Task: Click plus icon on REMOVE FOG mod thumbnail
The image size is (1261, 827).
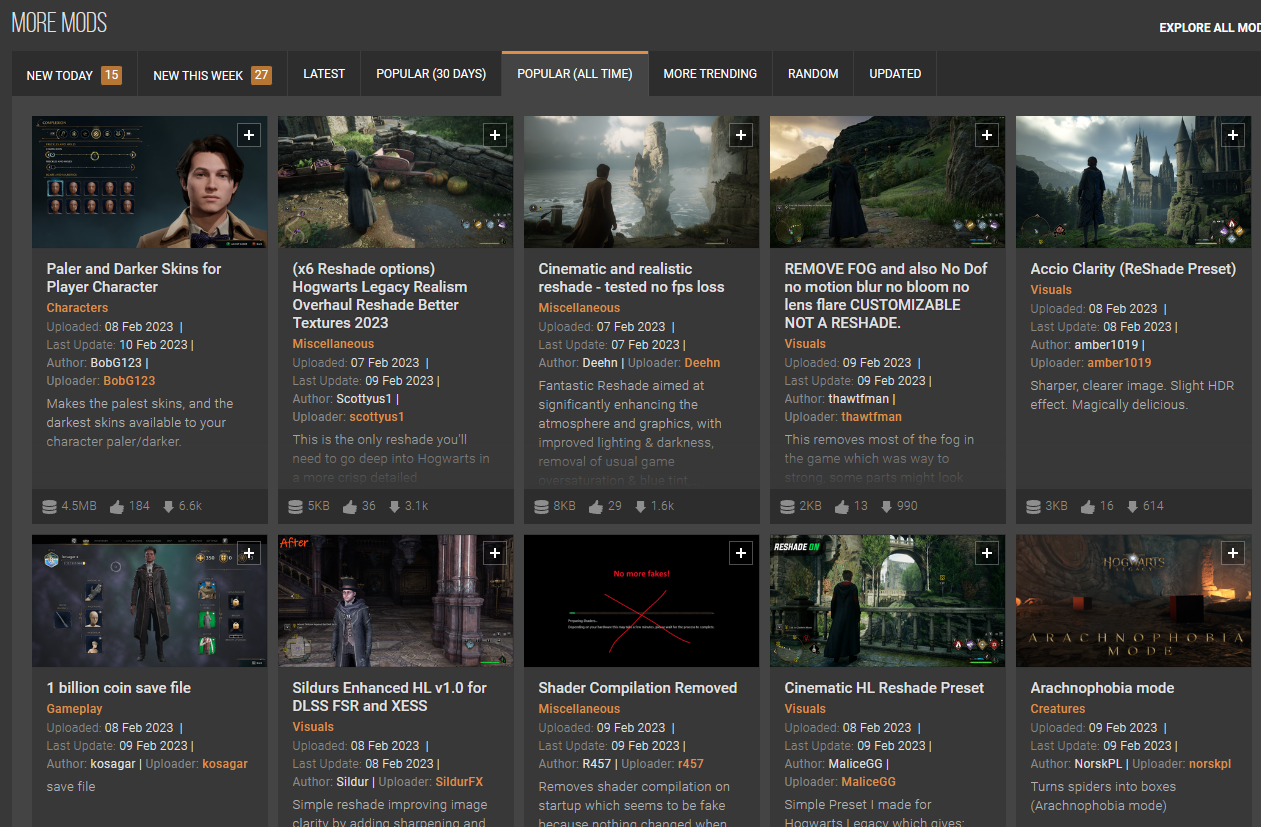Action: click(x=987, y=135)
